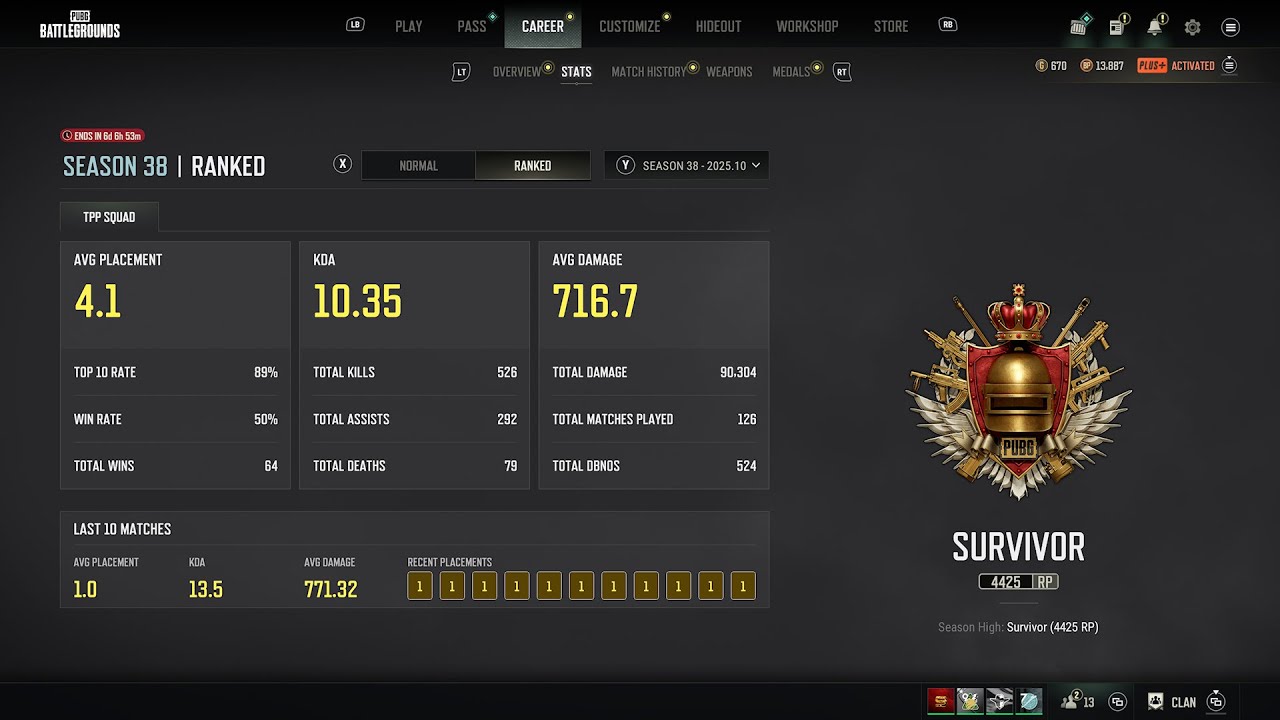Click the KDA 10.35 value

357,301
